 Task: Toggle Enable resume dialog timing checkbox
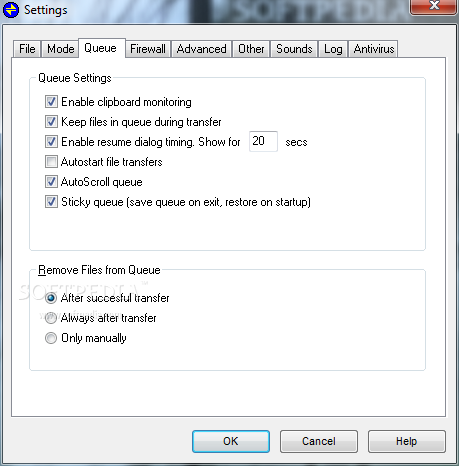point(51,142)
